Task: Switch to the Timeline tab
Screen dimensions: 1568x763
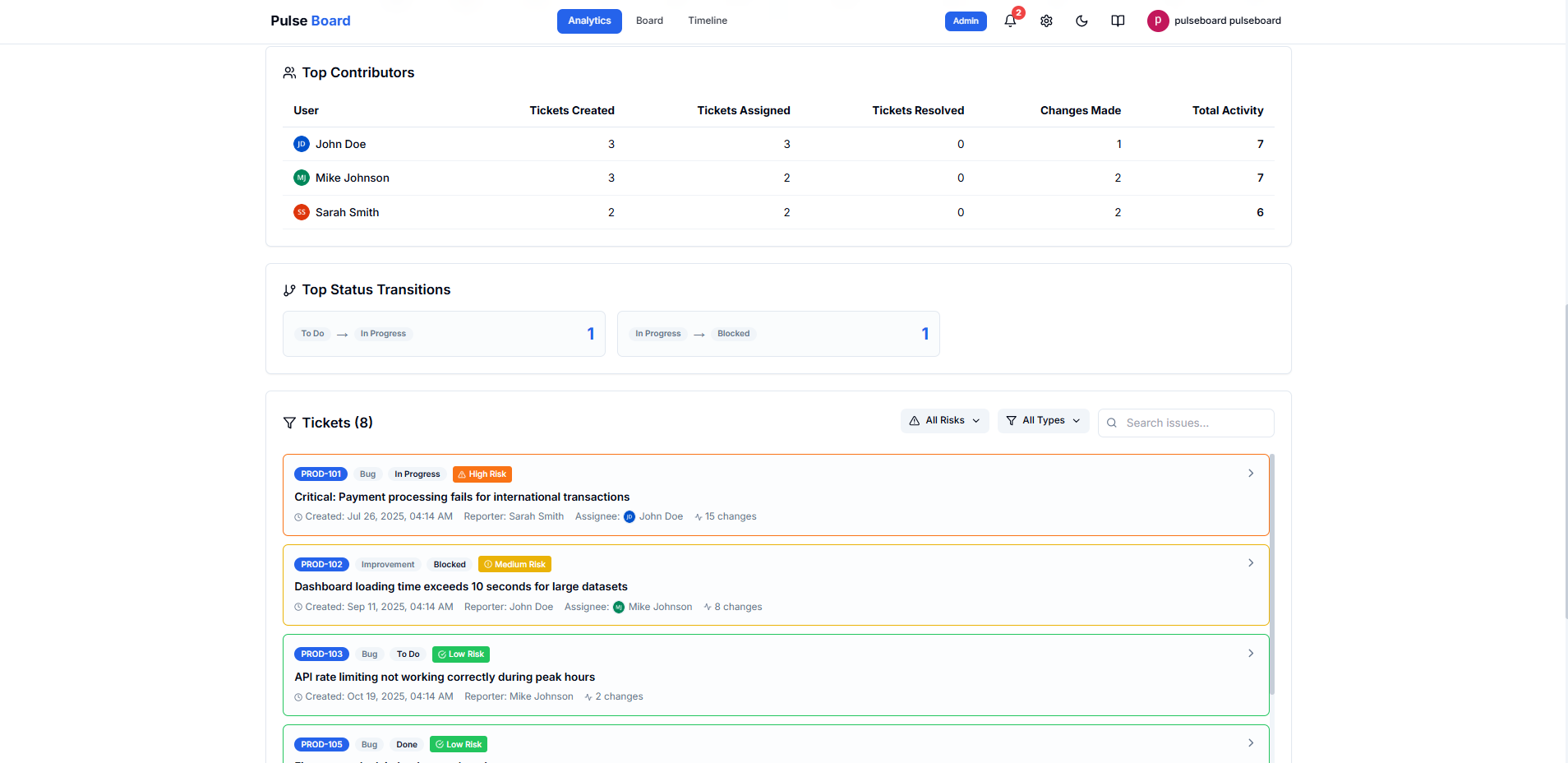Action: (707, 21)
